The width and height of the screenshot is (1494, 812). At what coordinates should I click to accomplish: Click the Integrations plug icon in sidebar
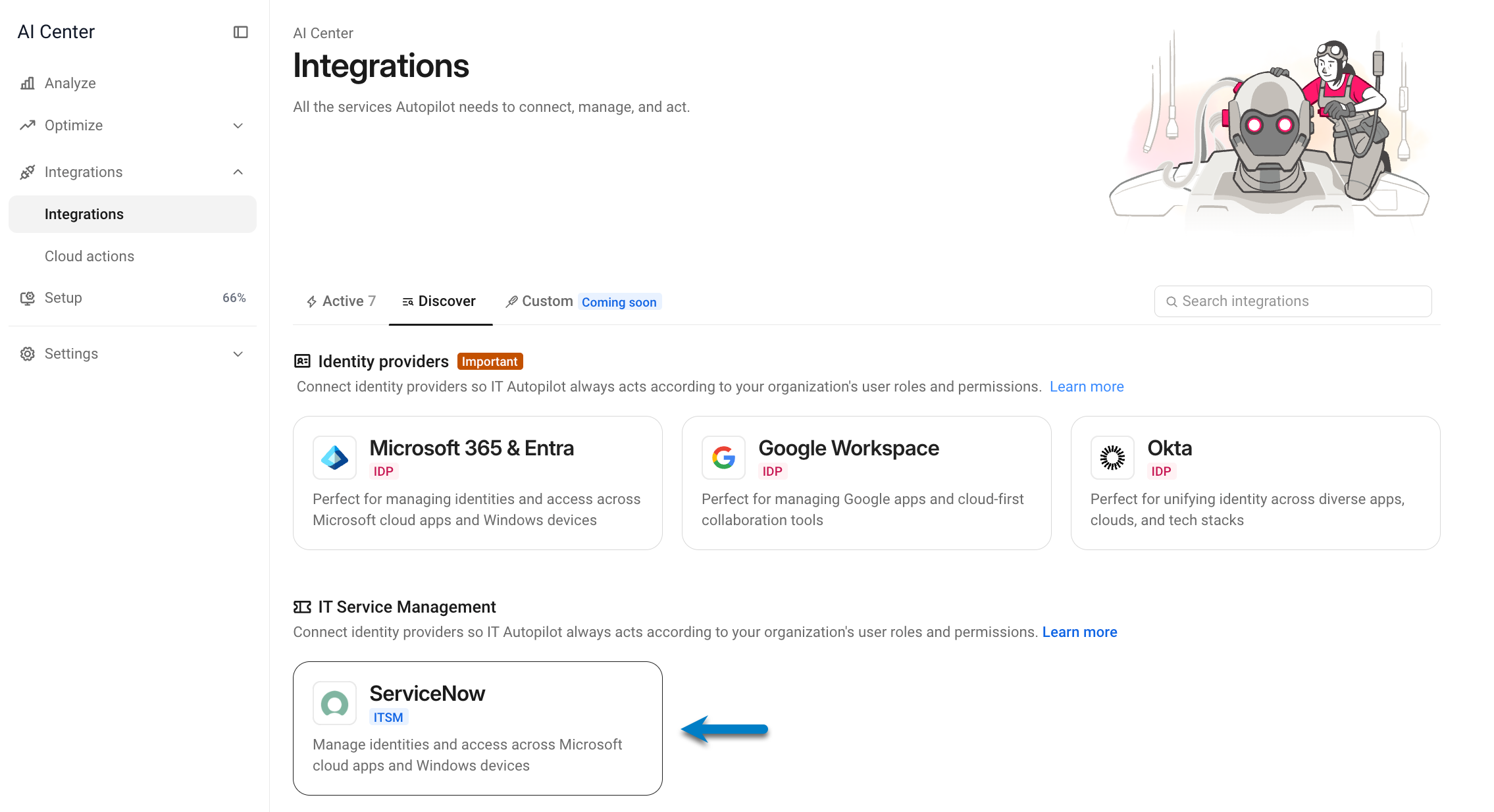click(x=28, y=172)
